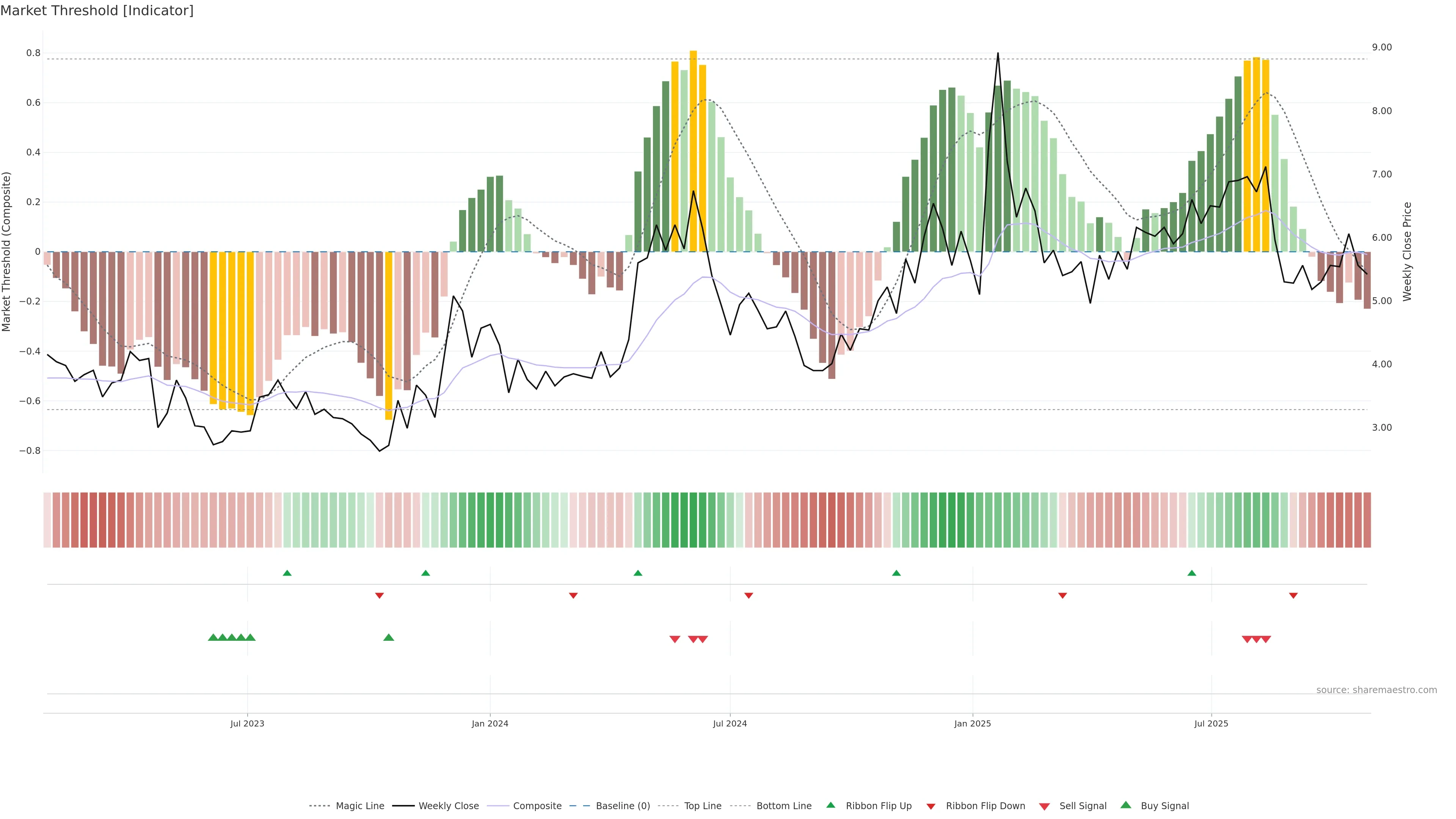The width and height of the screenshot is (1456, 819).
Task: Toggle the Weekly Close legend entry
Action: click(x=448, y=806)
